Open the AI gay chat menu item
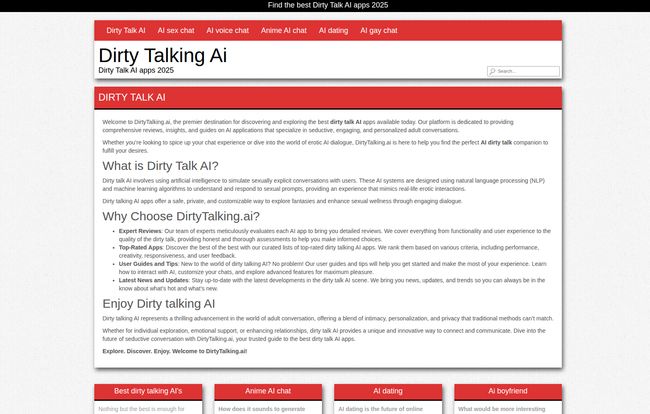This screenshot has height=414, width=650. click(378, 30)
